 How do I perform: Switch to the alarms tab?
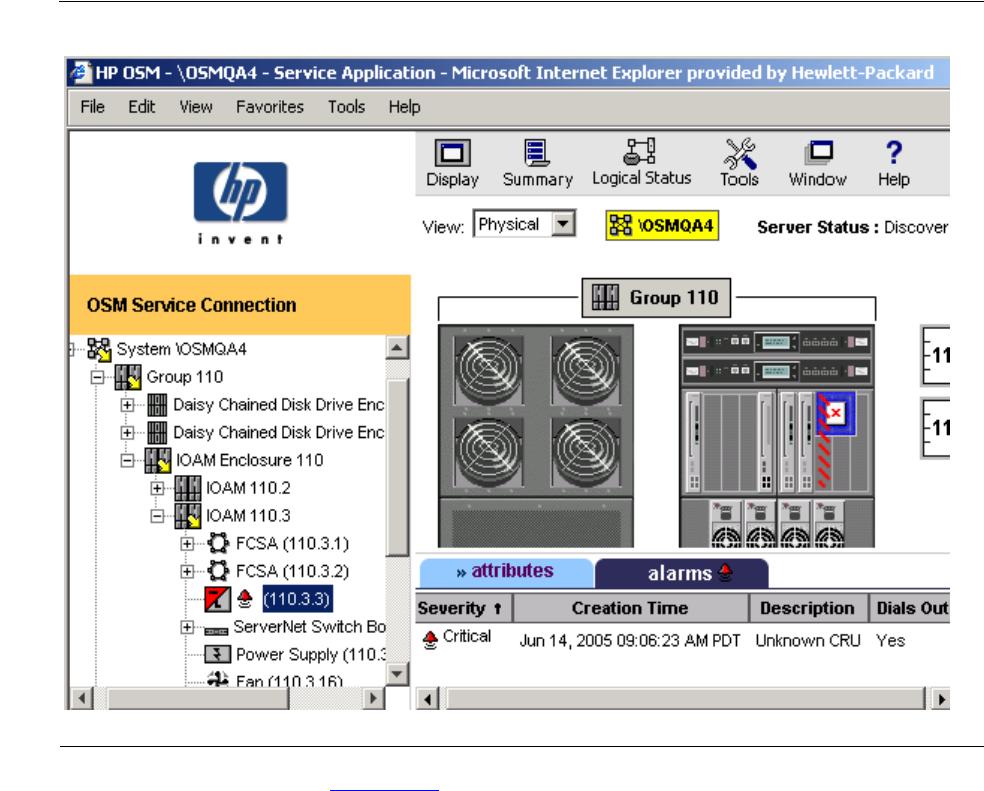(682, 573)
